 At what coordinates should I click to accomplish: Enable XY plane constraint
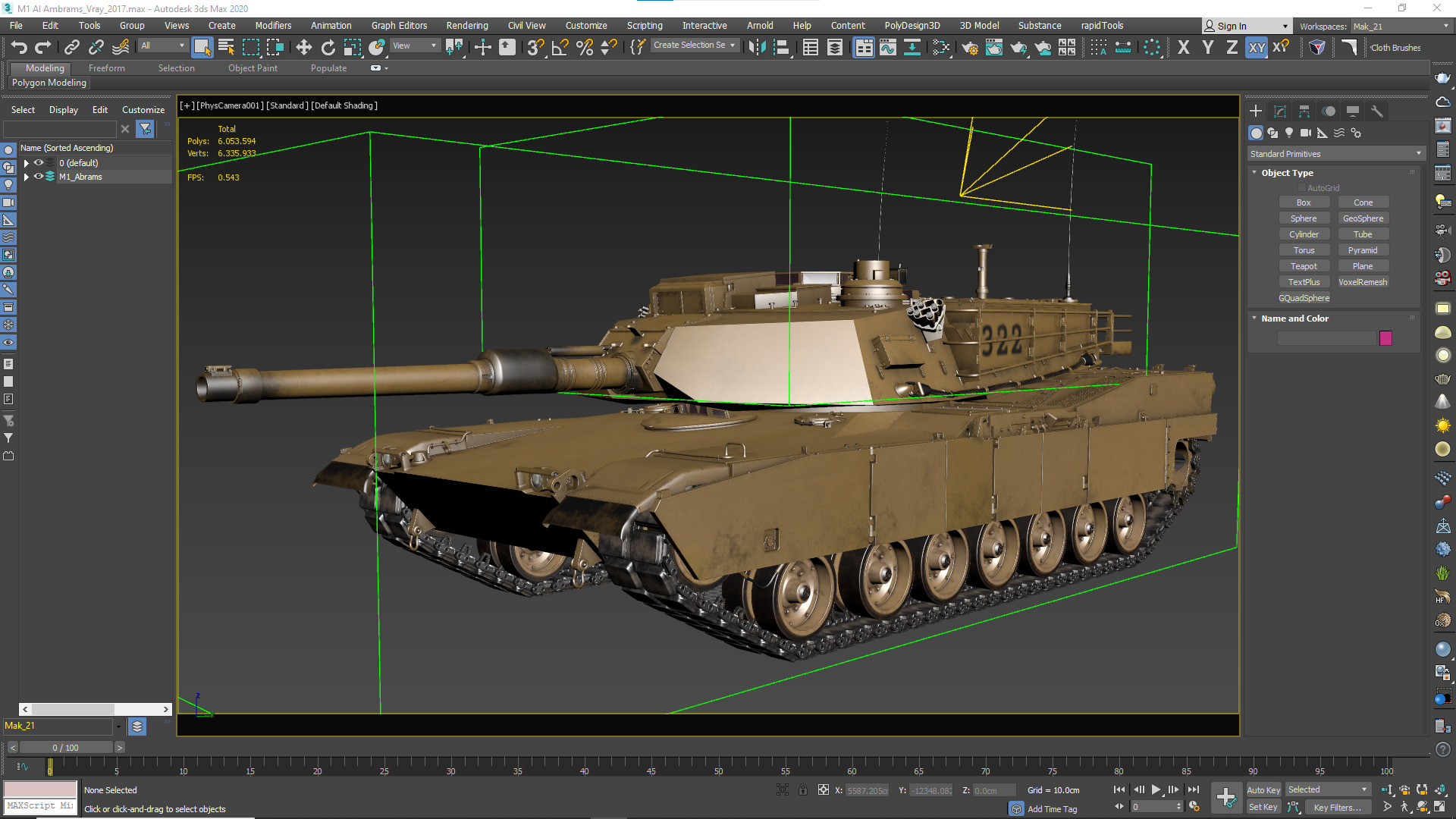tap(1257, 47)
